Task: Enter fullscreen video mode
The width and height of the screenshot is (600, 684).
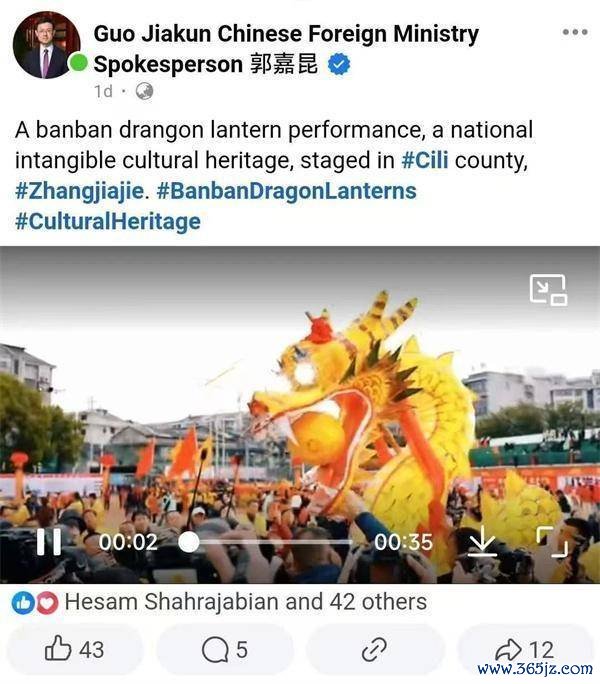Action: pos(552,541)
